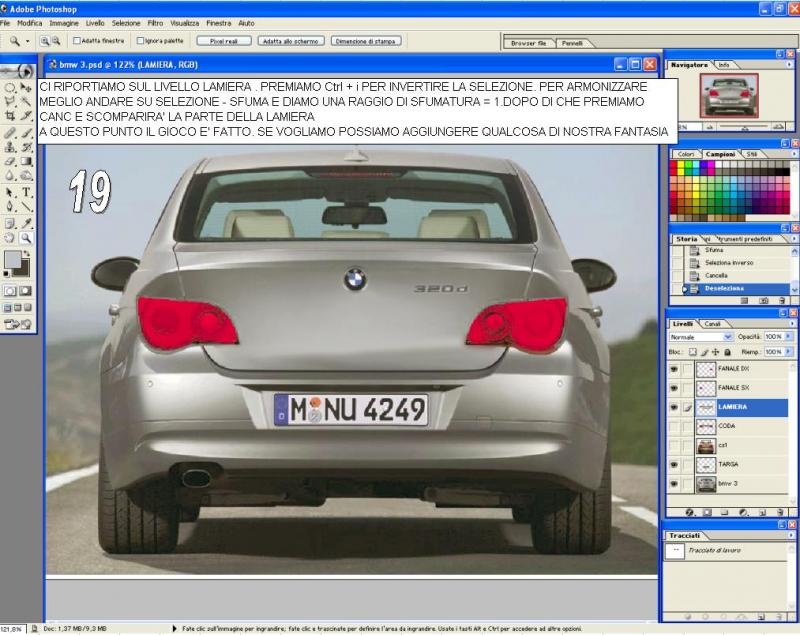Viewport: 800px width, 635px height.
Task: Select the Line tool
Action: tap(26, 207)
